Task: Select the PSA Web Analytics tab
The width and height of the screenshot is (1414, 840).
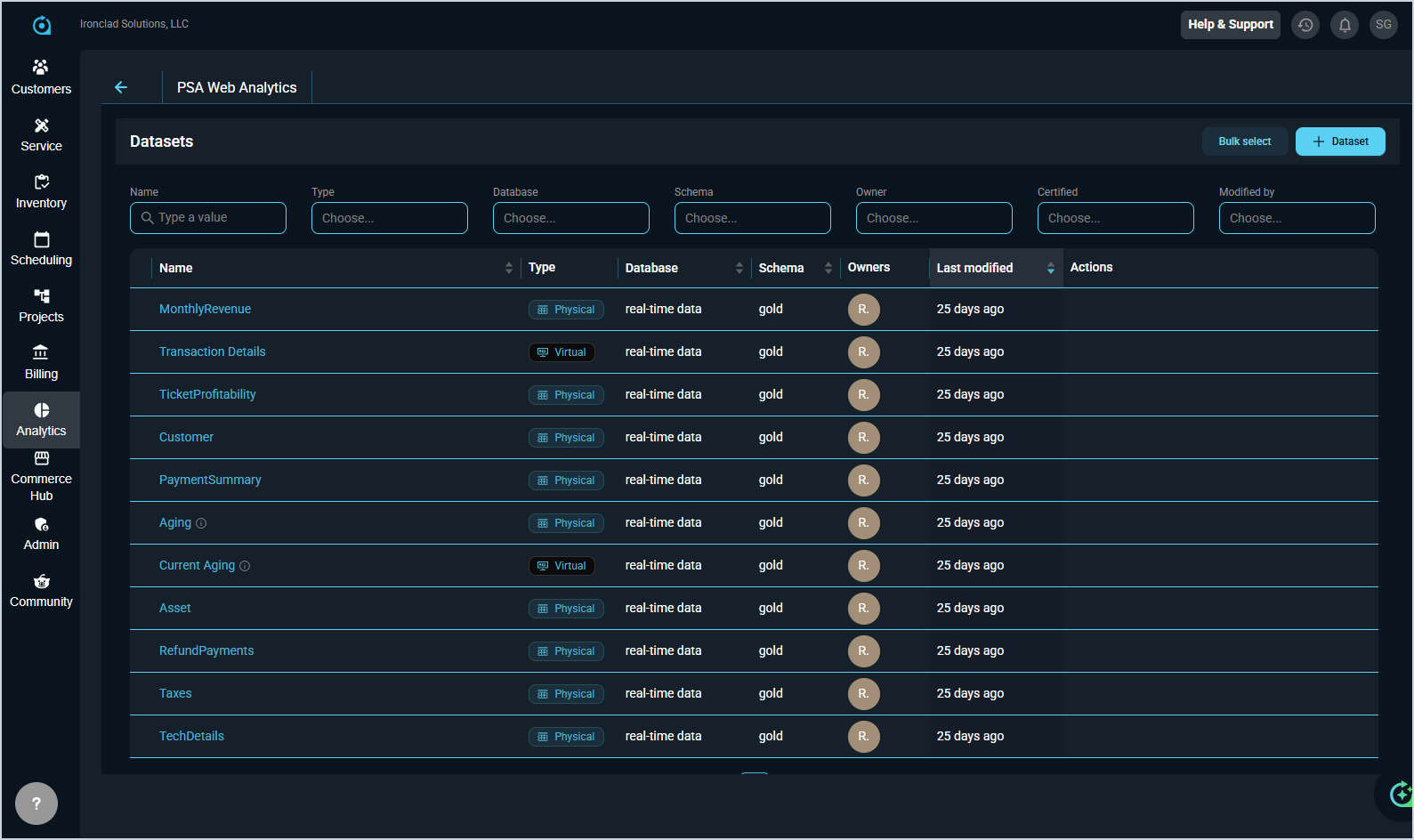Action: click(x=237, y=87)
